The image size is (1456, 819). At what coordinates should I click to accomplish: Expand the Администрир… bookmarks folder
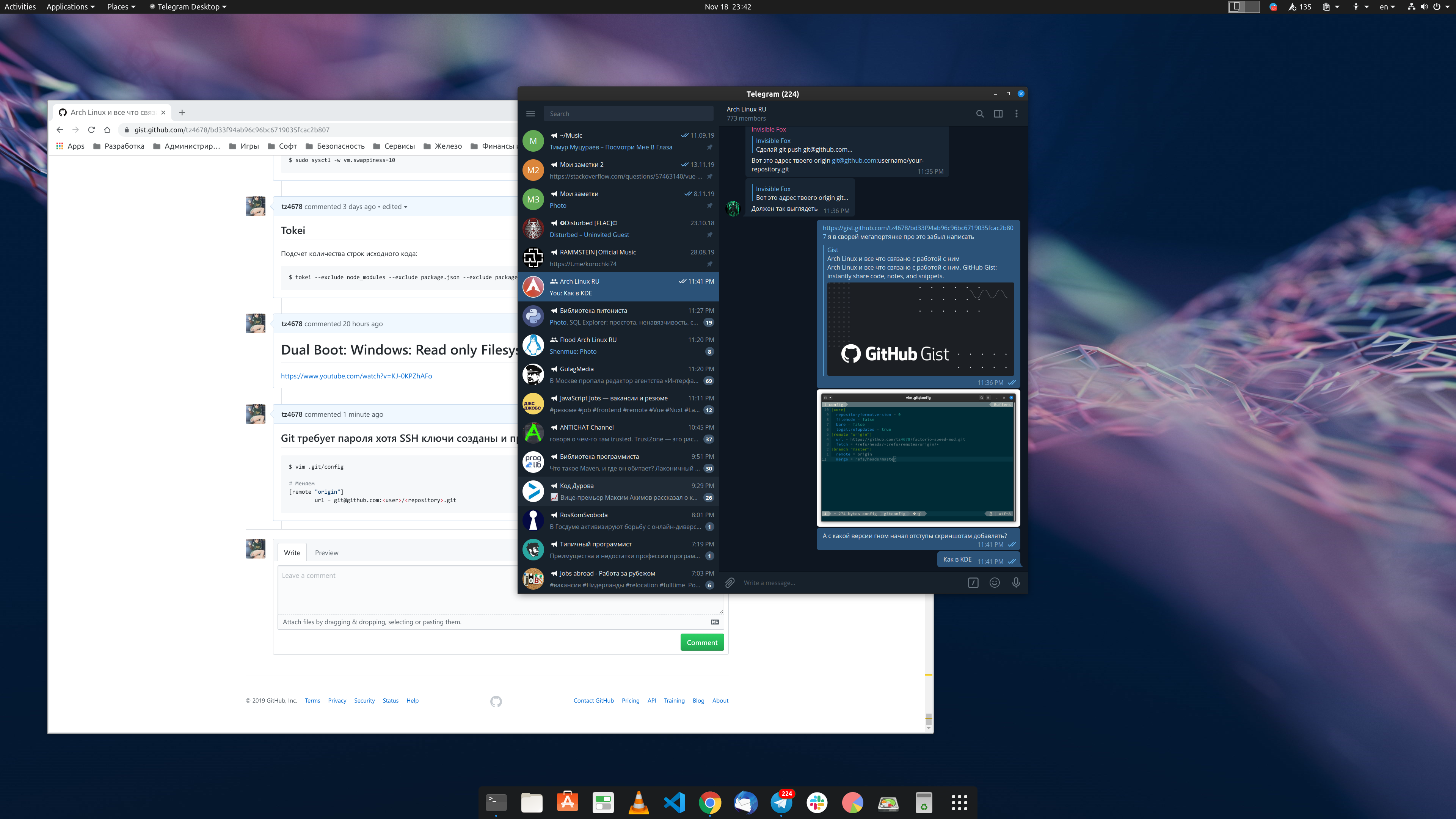pyautogui.click(x=187, y=146)
